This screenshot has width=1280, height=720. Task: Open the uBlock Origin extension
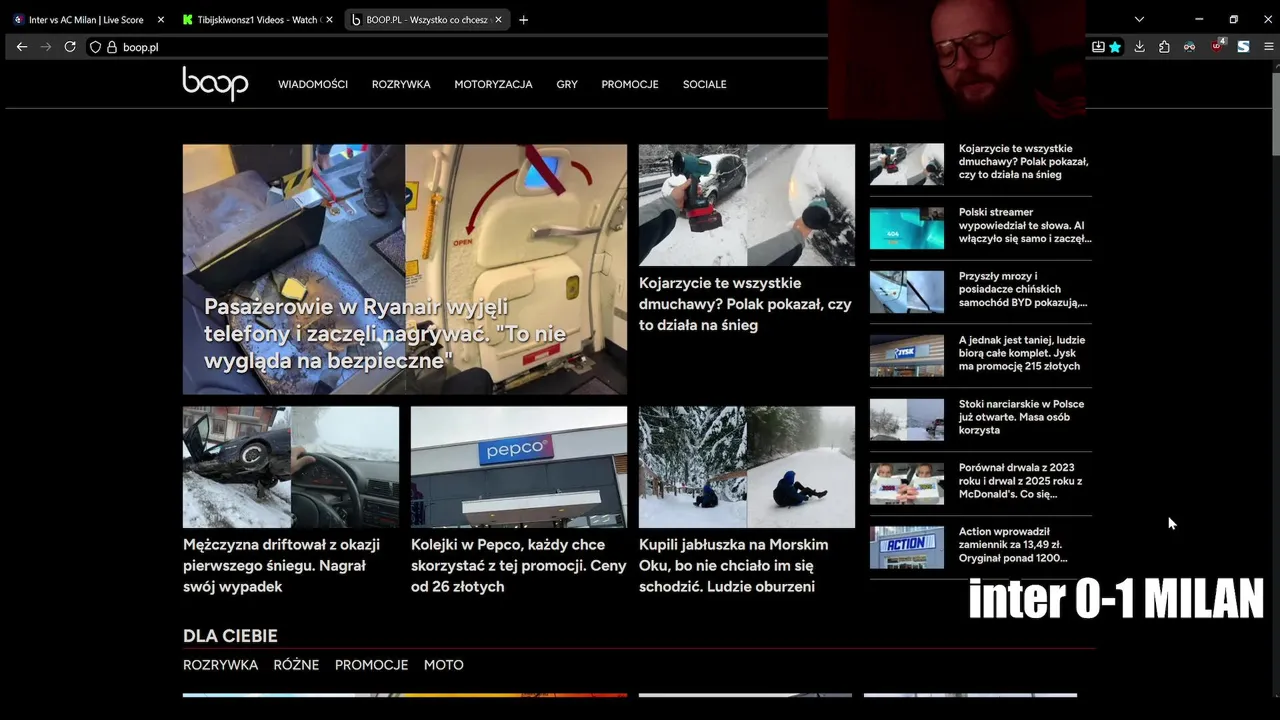[x=1217, y=46]
